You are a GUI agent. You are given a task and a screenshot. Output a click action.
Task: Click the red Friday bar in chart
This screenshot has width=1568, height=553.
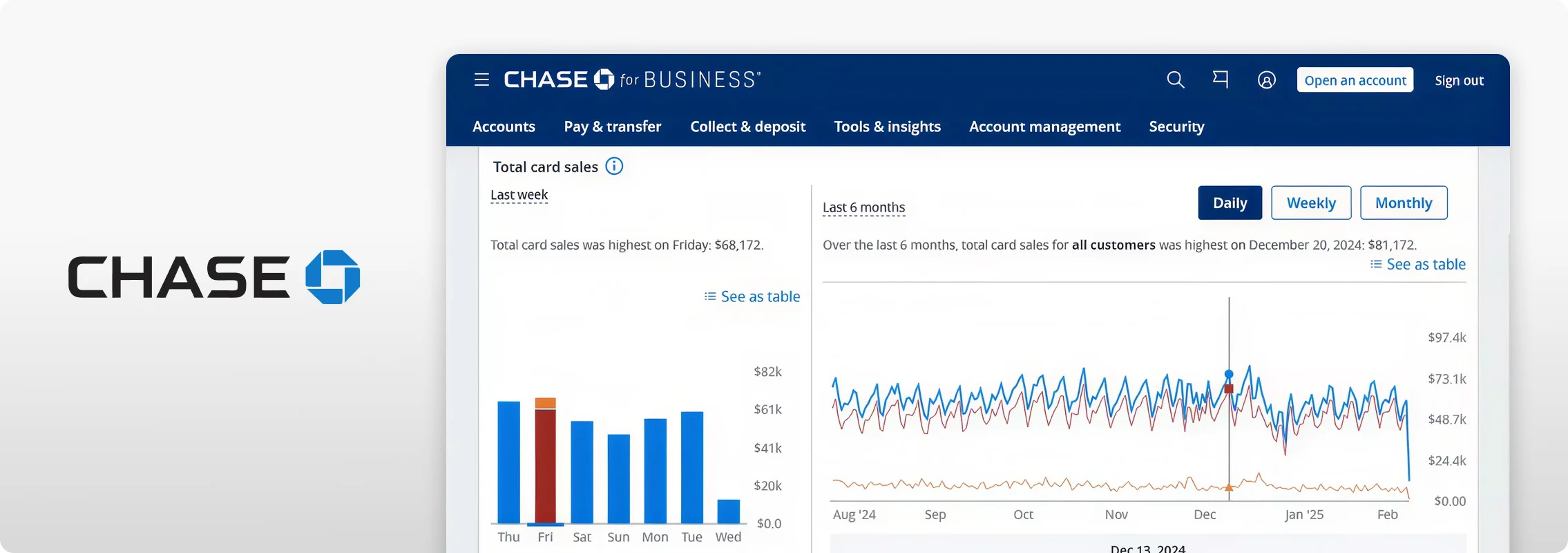tap(546, 467)
